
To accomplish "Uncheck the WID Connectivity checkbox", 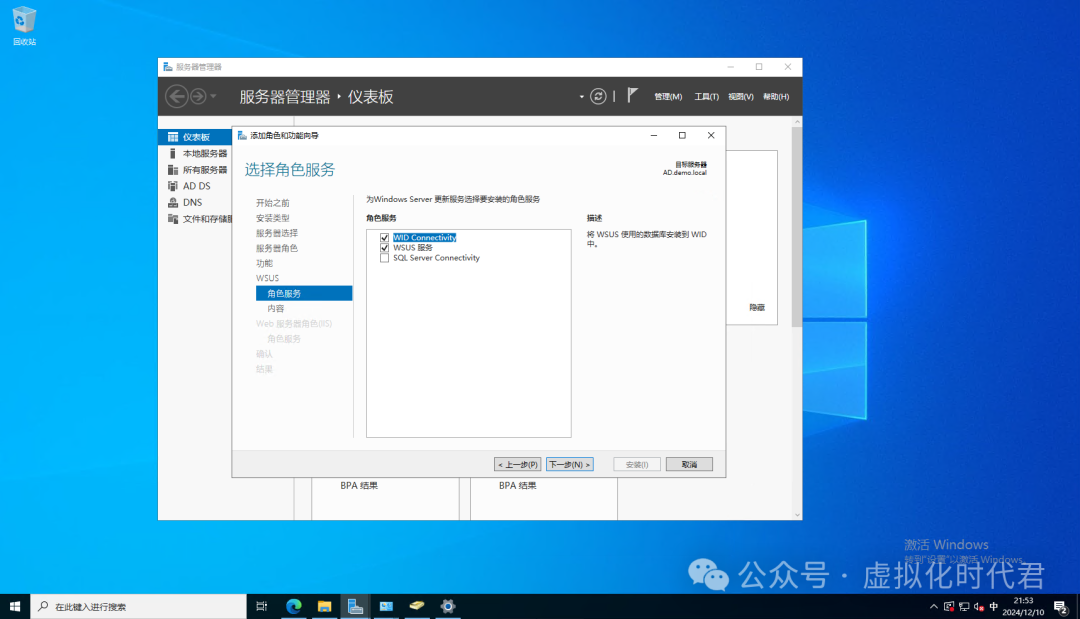I will point(384,238).
